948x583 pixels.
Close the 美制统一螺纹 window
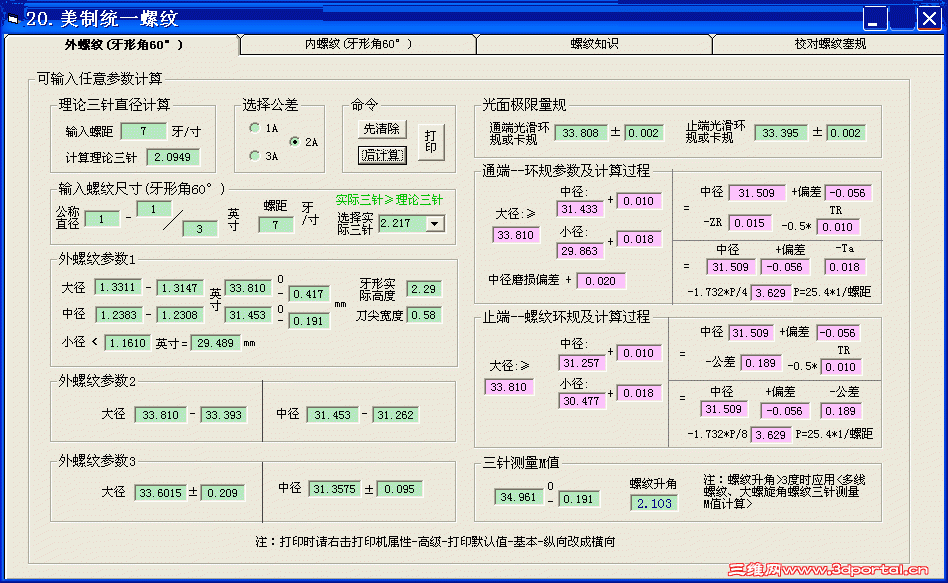(929, 18)
